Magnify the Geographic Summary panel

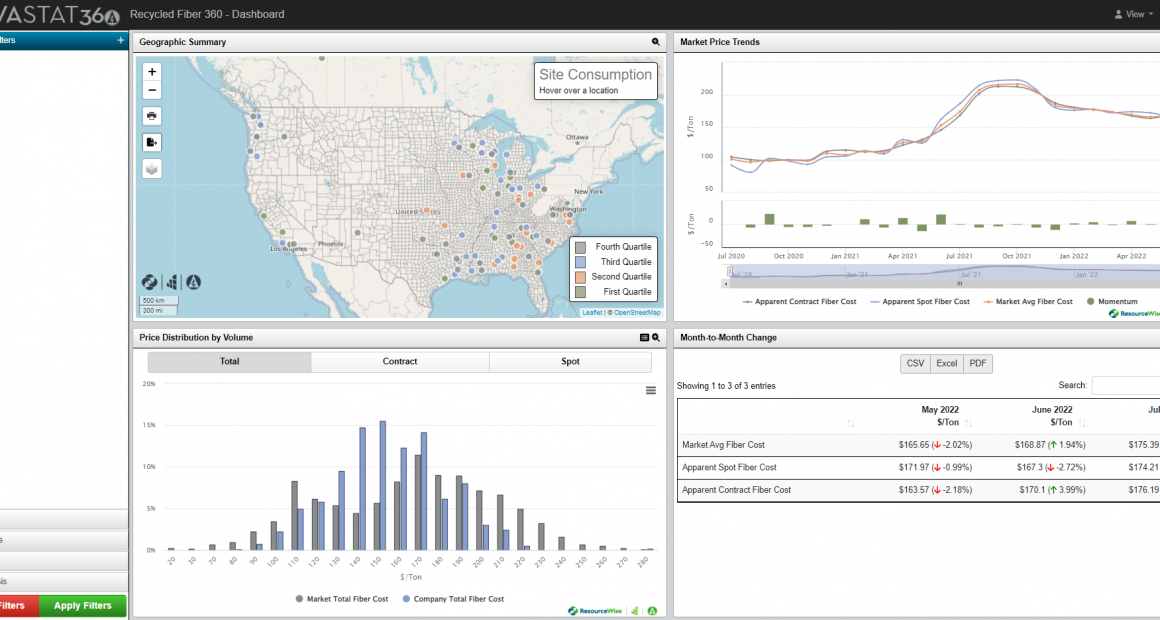[x=656, y=42]
